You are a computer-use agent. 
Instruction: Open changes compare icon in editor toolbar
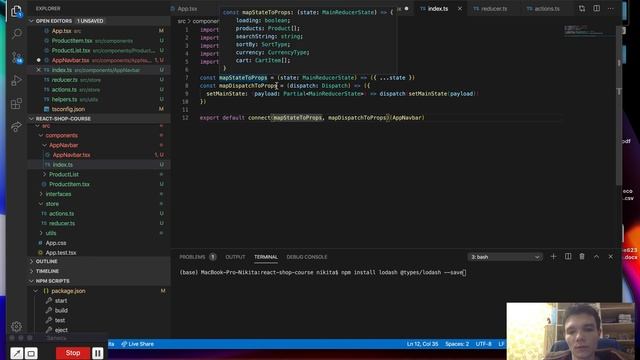point(582,8)
